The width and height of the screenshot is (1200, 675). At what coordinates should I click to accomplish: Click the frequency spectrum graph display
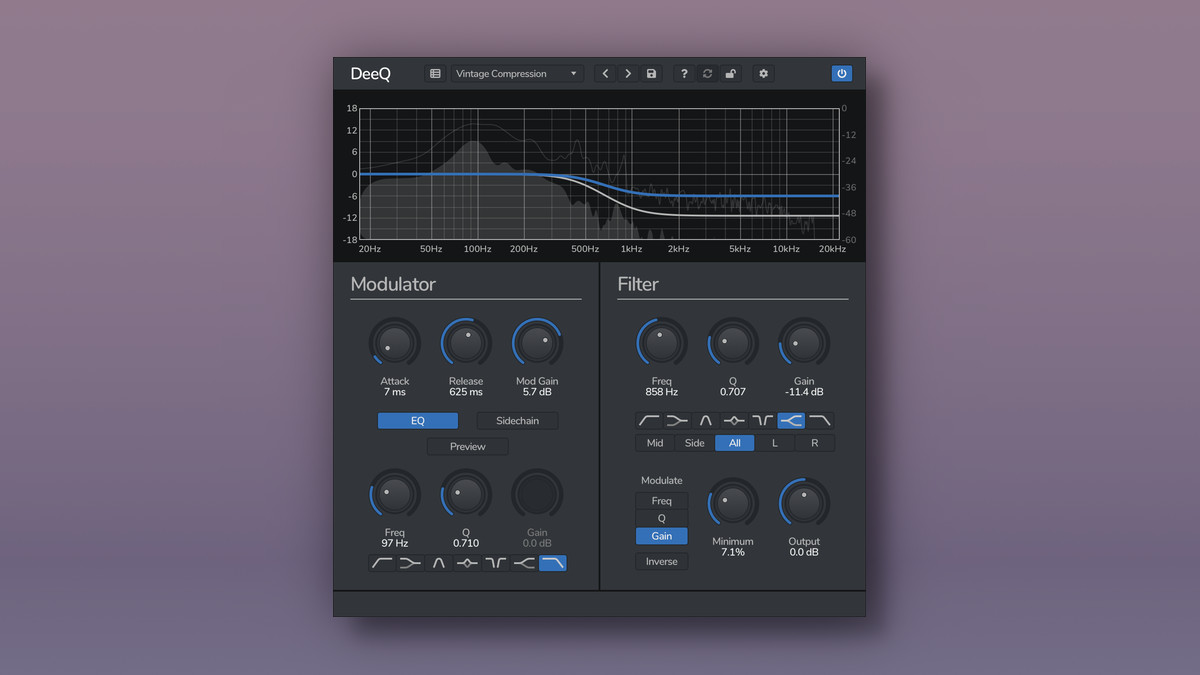(598, 174)
